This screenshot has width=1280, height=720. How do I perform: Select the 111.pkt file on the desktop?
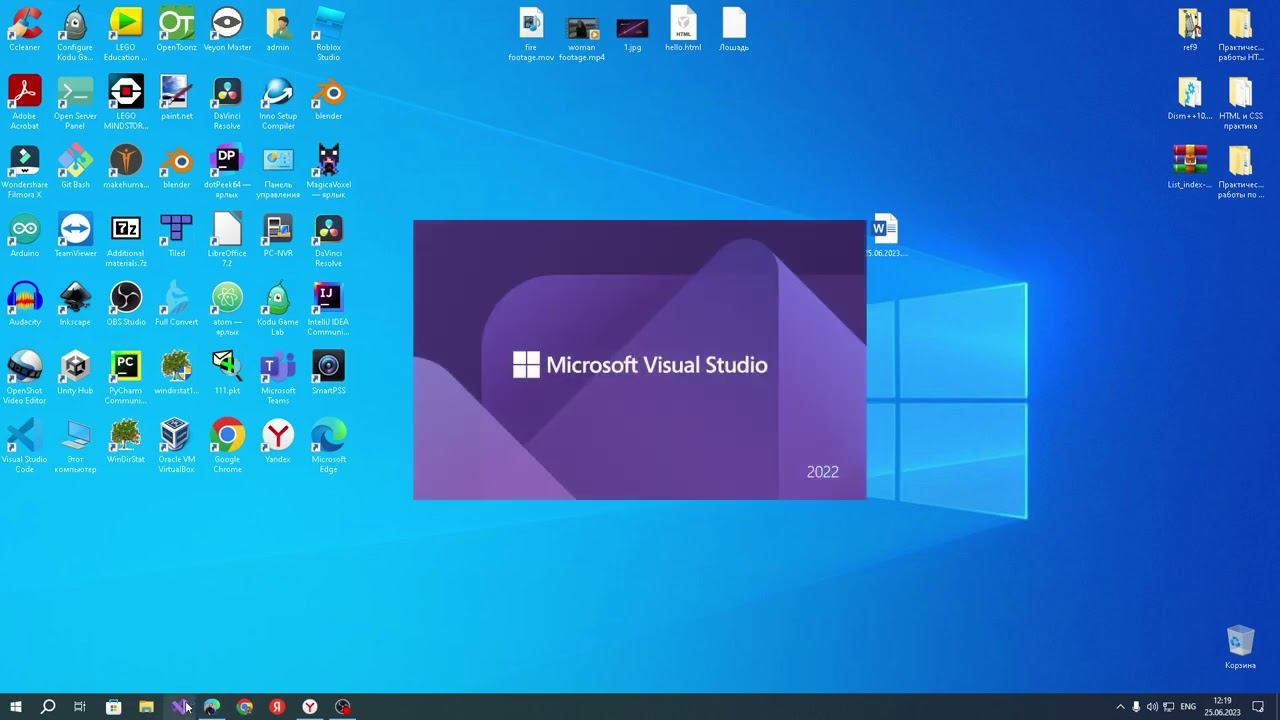tap(227, 374)
